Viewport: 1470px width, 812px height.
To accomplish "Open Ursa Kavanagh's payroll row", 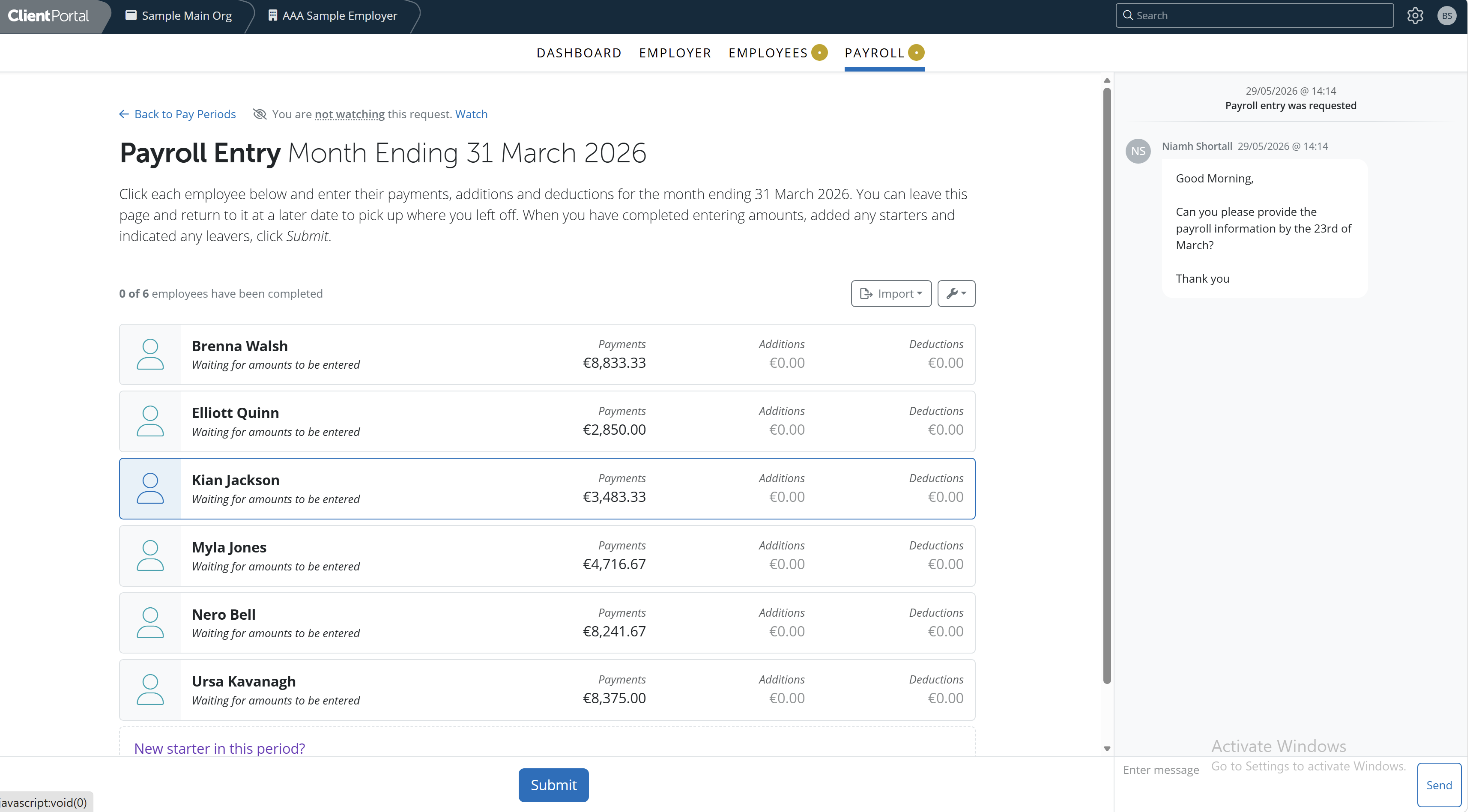I will pos(547,690).
